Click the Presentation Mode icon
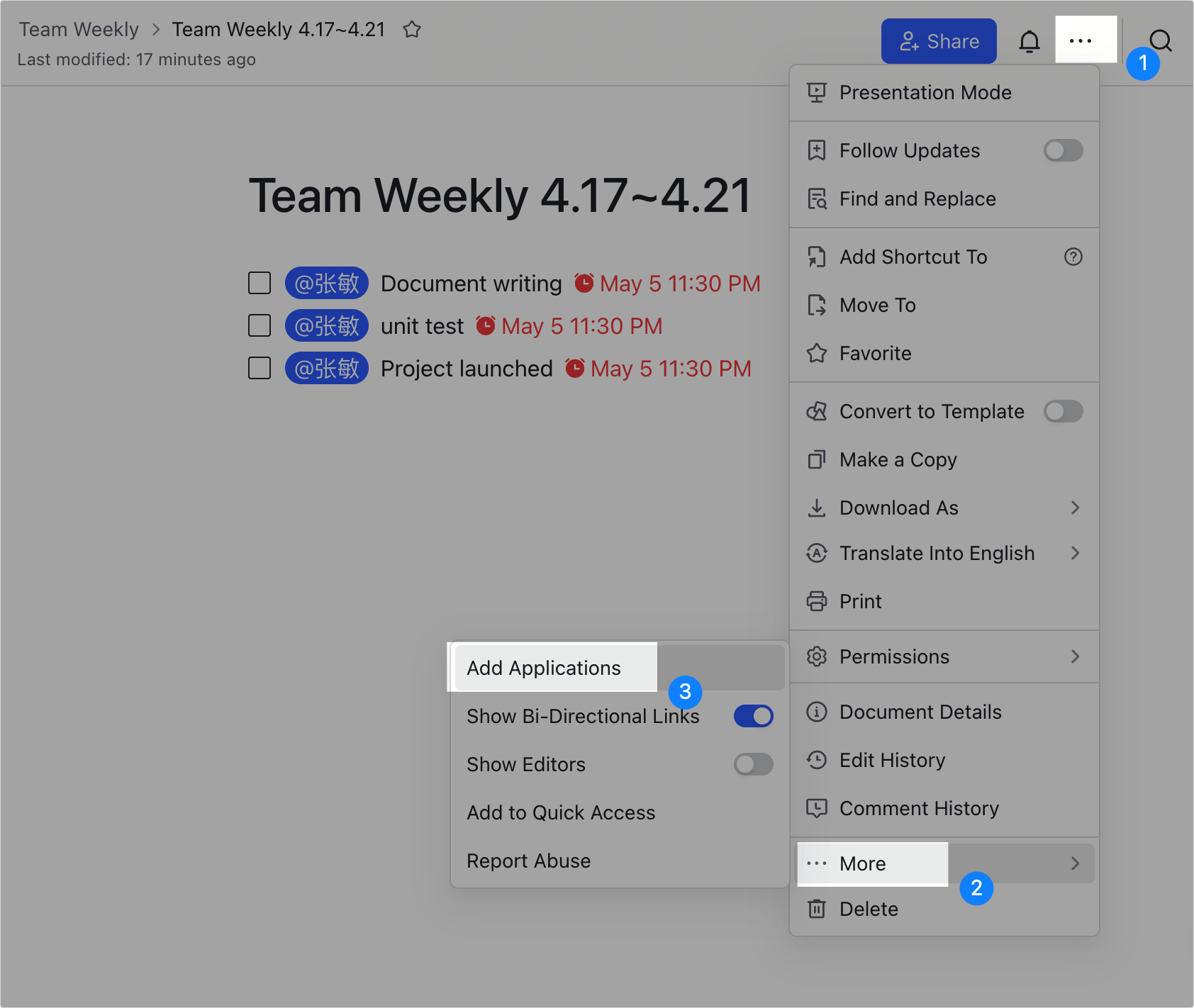1194x1008 pixels. pos(817,92)
